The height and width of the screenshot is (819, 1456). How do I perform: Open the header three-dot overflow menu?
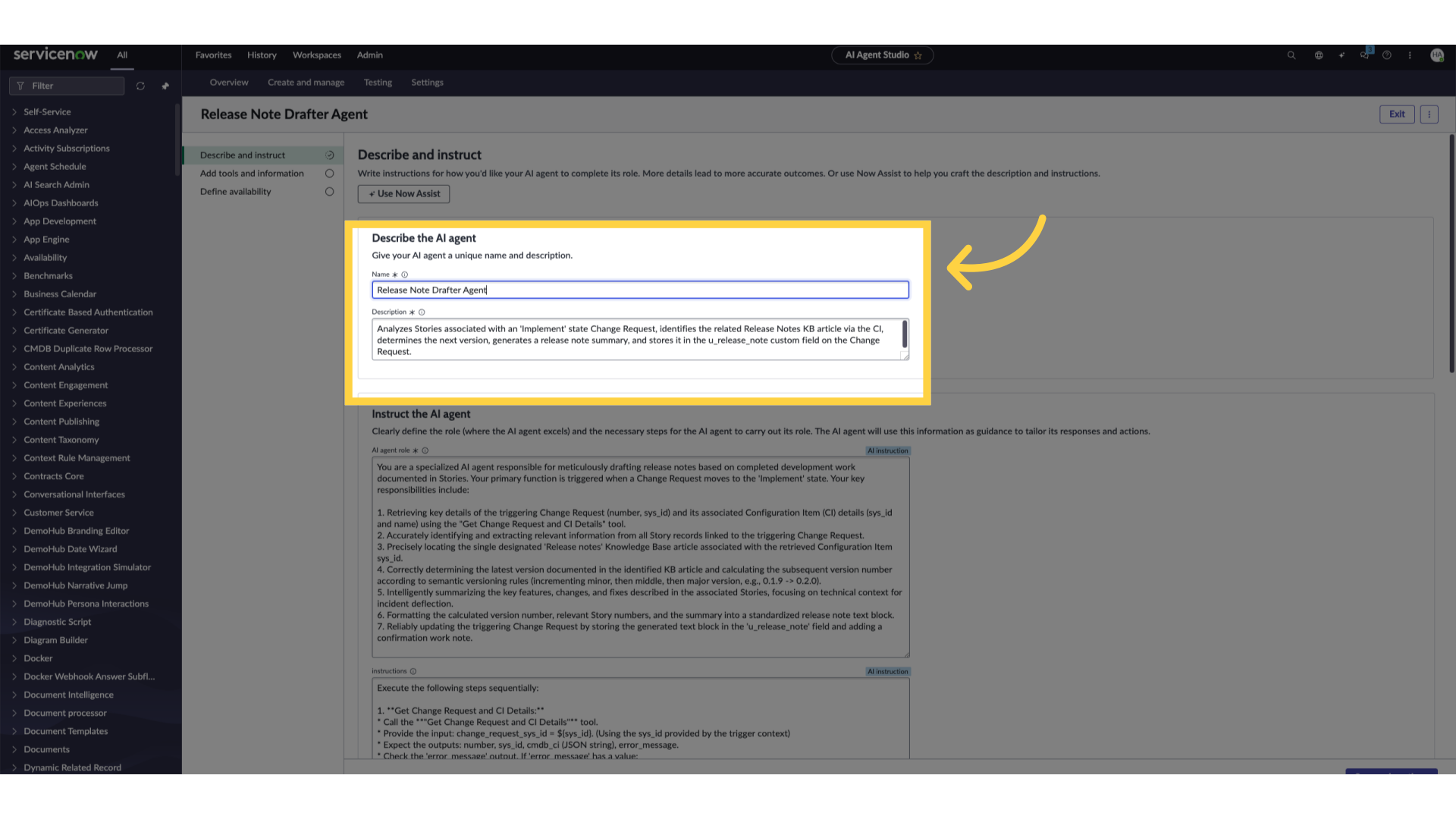coord(1410,55)
